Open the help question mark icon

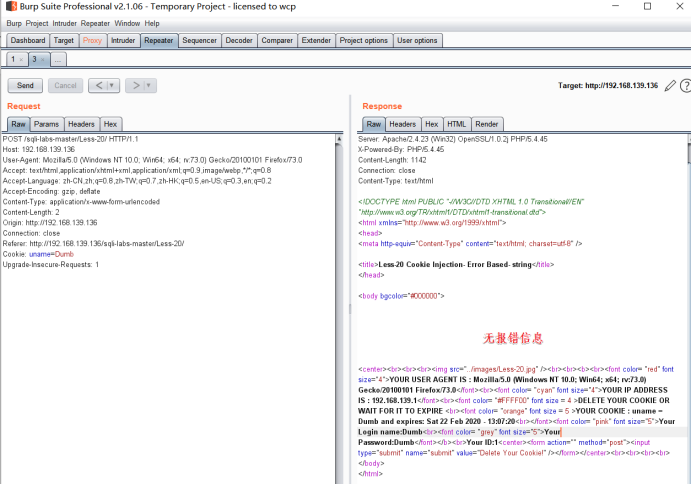click(x=686, y=85)
